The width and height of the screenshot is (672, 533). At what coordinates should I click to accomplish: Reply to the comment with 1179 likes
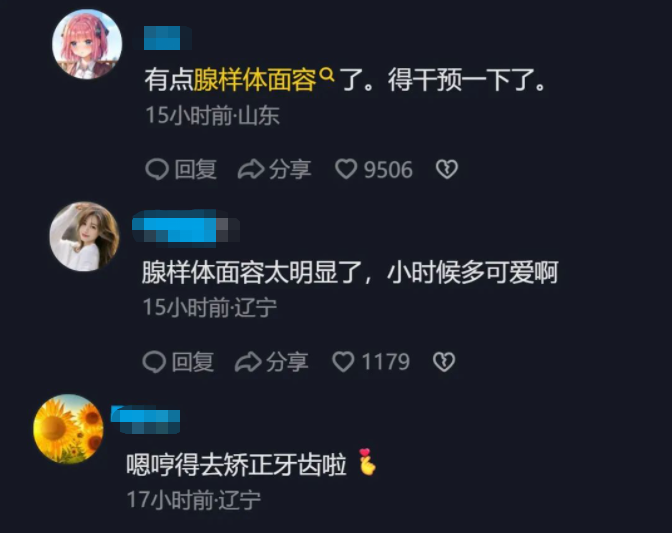[x=178, y=362]
